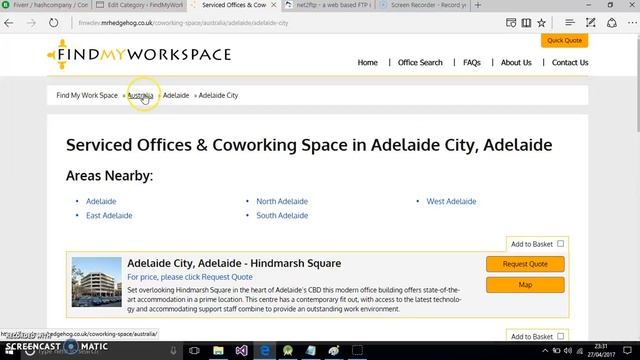640x360 pixels.
Task: Switch to Edit Category FindMyWork tab
Action: click(x=140, y=5)
